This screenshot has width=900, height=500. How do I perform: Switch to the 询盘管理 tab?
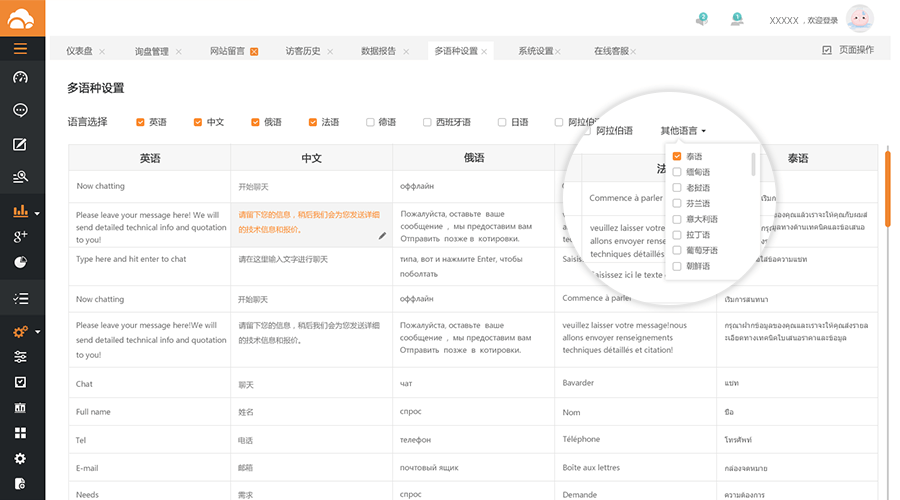click(x=152, y=52)
